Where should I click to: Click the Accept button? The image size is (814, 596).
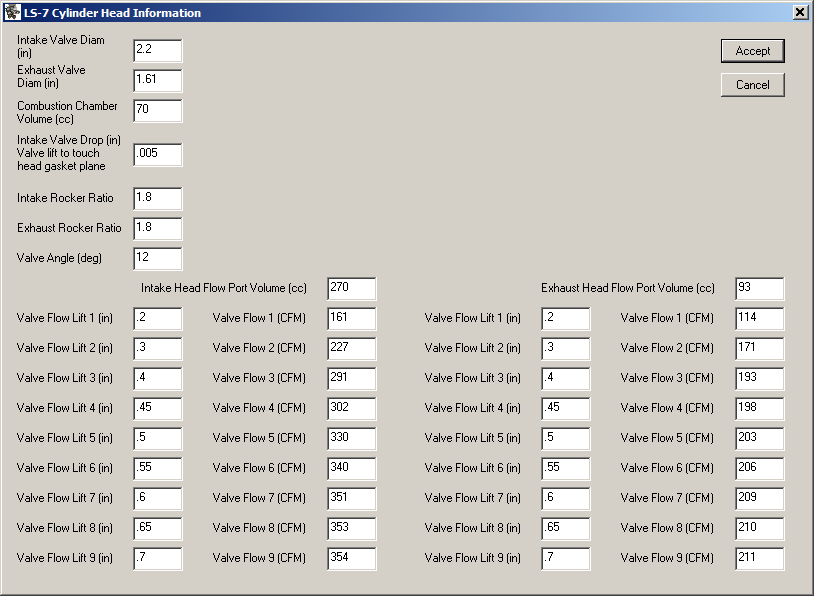coord(753,51)
